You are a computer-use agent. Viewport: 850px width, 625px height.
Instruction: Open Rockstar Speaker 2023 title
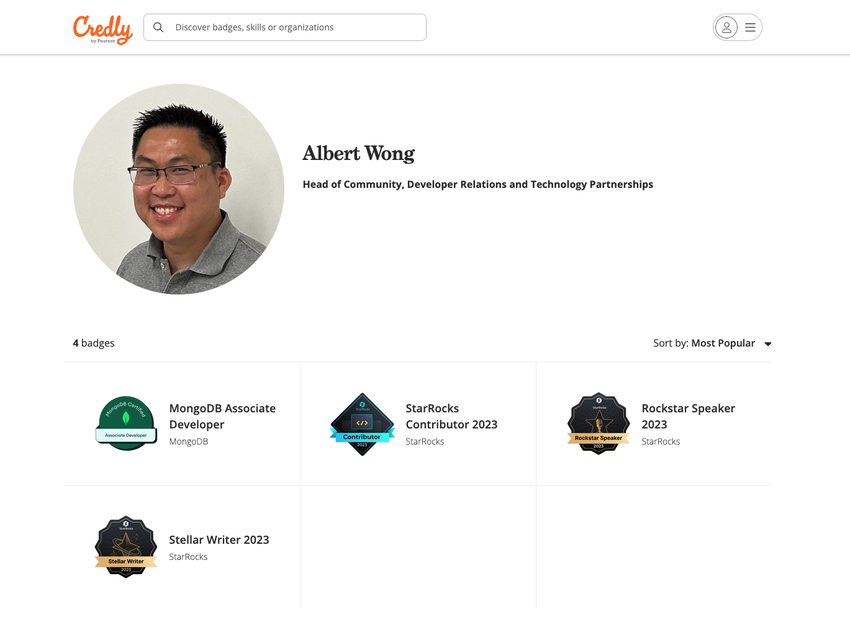point(688,416)
